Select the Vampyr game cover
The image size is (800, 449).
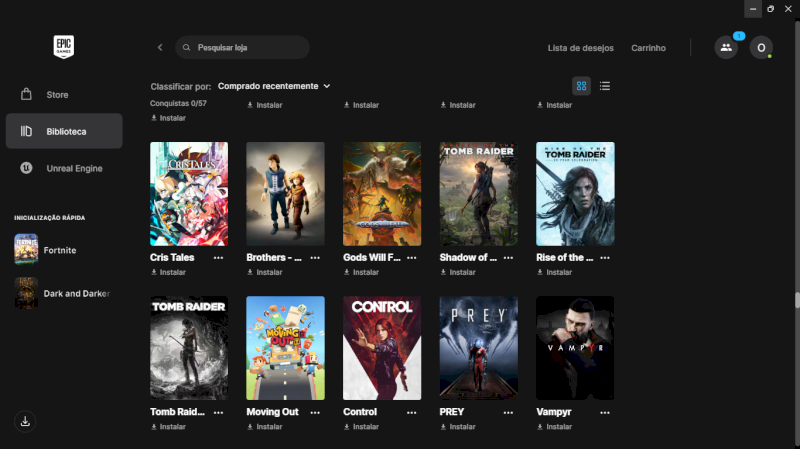point(575,348)
